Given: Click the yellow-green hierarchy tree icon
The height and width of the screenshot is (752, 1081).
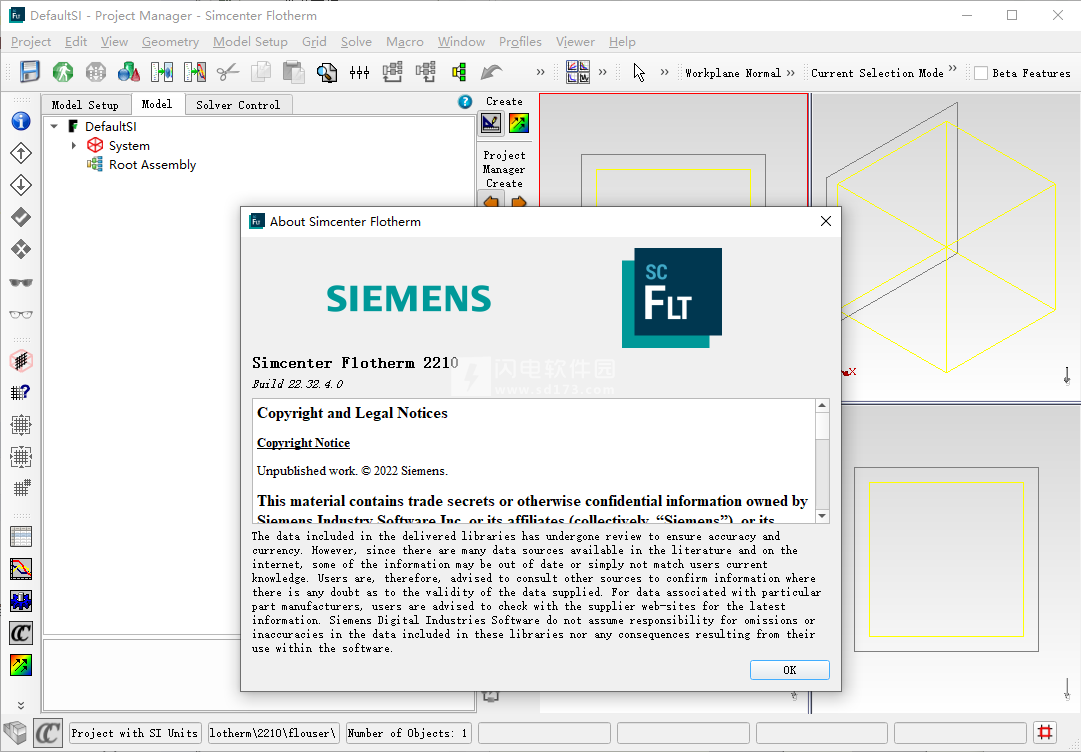Looking at the screenshot, I should coord(458,72).
